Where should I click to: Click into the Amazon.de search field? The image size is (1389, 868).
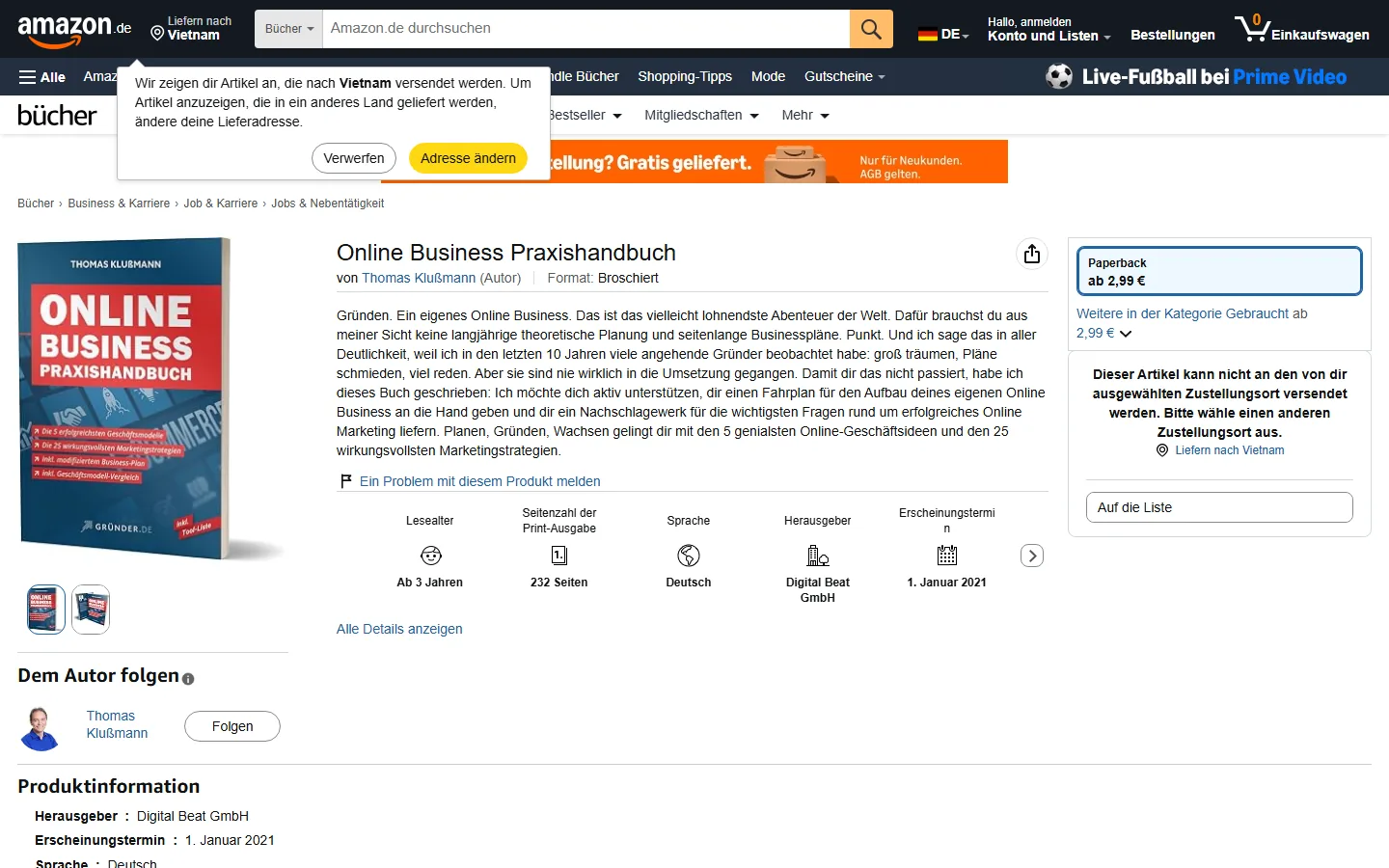[586, 29]
